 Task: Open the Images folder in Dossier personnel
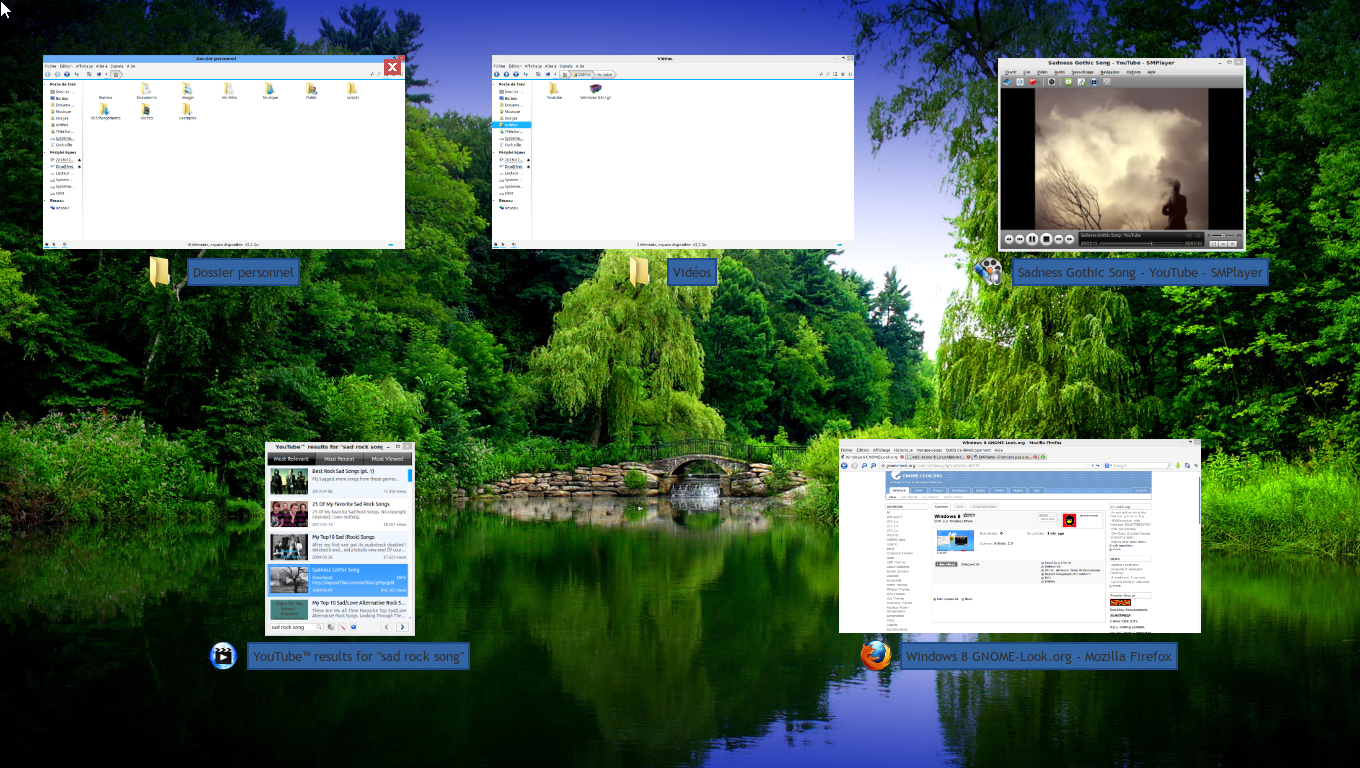click(x=188, y=91)
